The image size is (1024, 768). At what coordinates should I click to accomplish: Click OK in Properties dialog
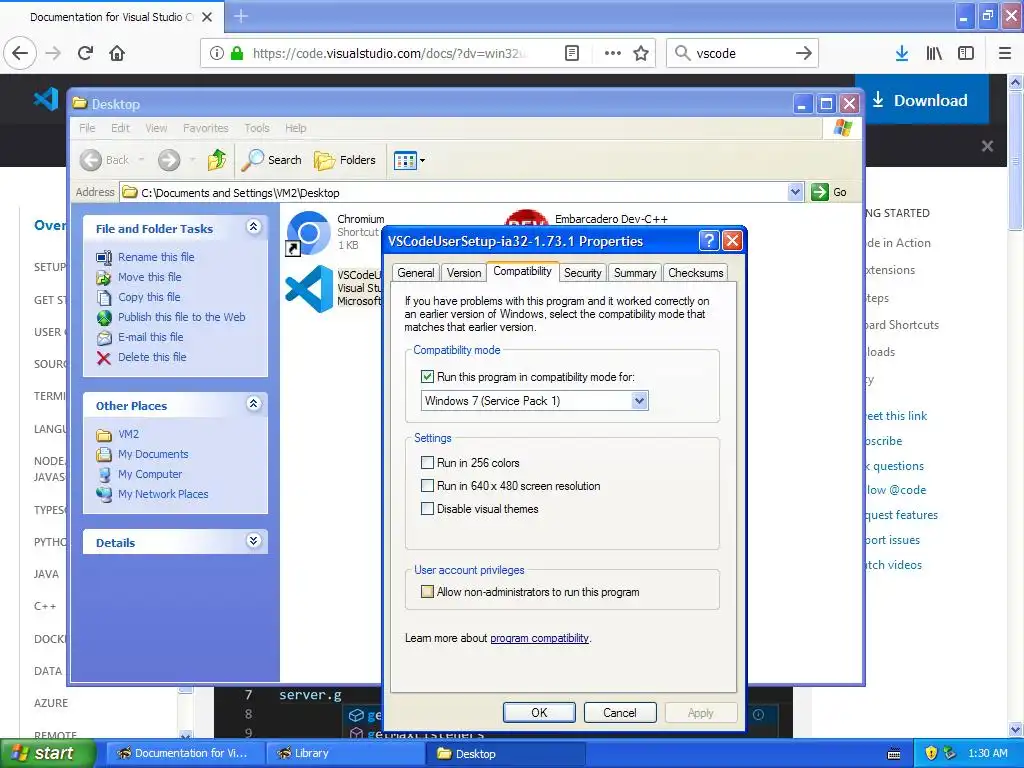tap(539, 712)
